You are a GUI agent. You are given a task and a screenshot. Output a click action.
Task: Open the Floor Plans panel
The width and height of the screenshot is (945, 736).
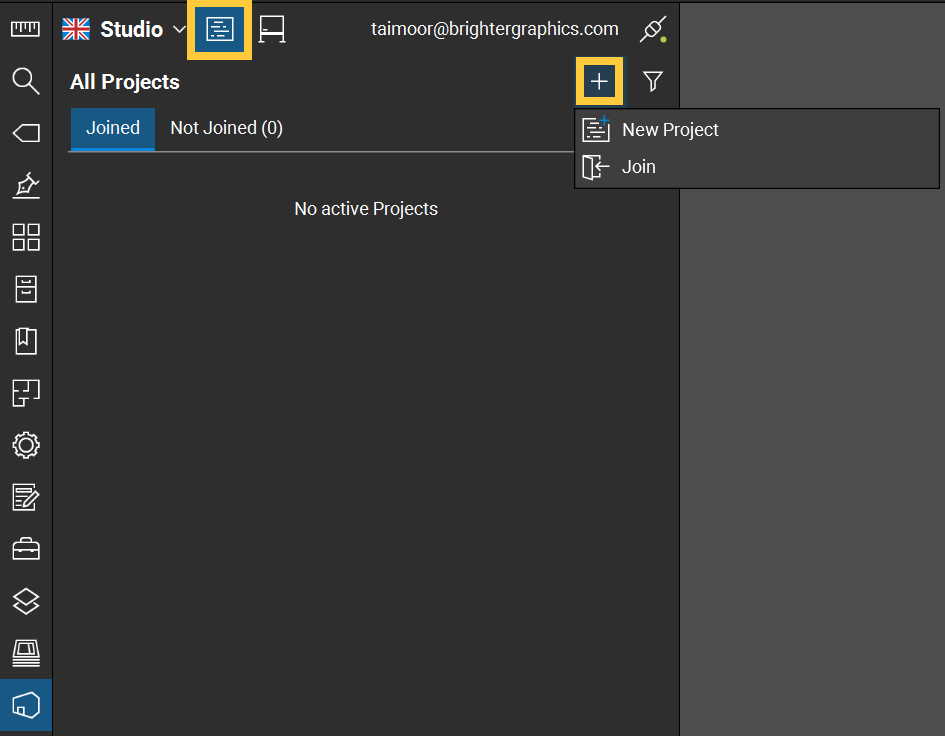(x=25, y=393)
